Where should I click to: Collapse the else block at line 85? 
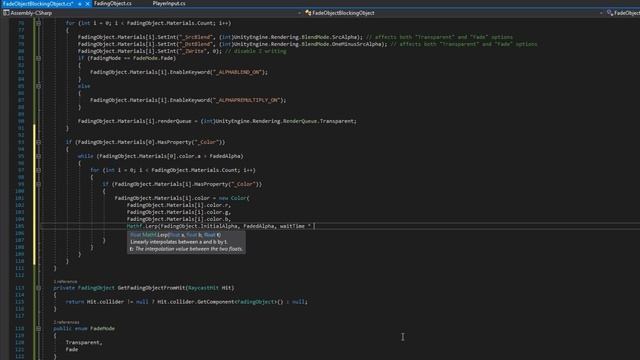click(38, 86)
